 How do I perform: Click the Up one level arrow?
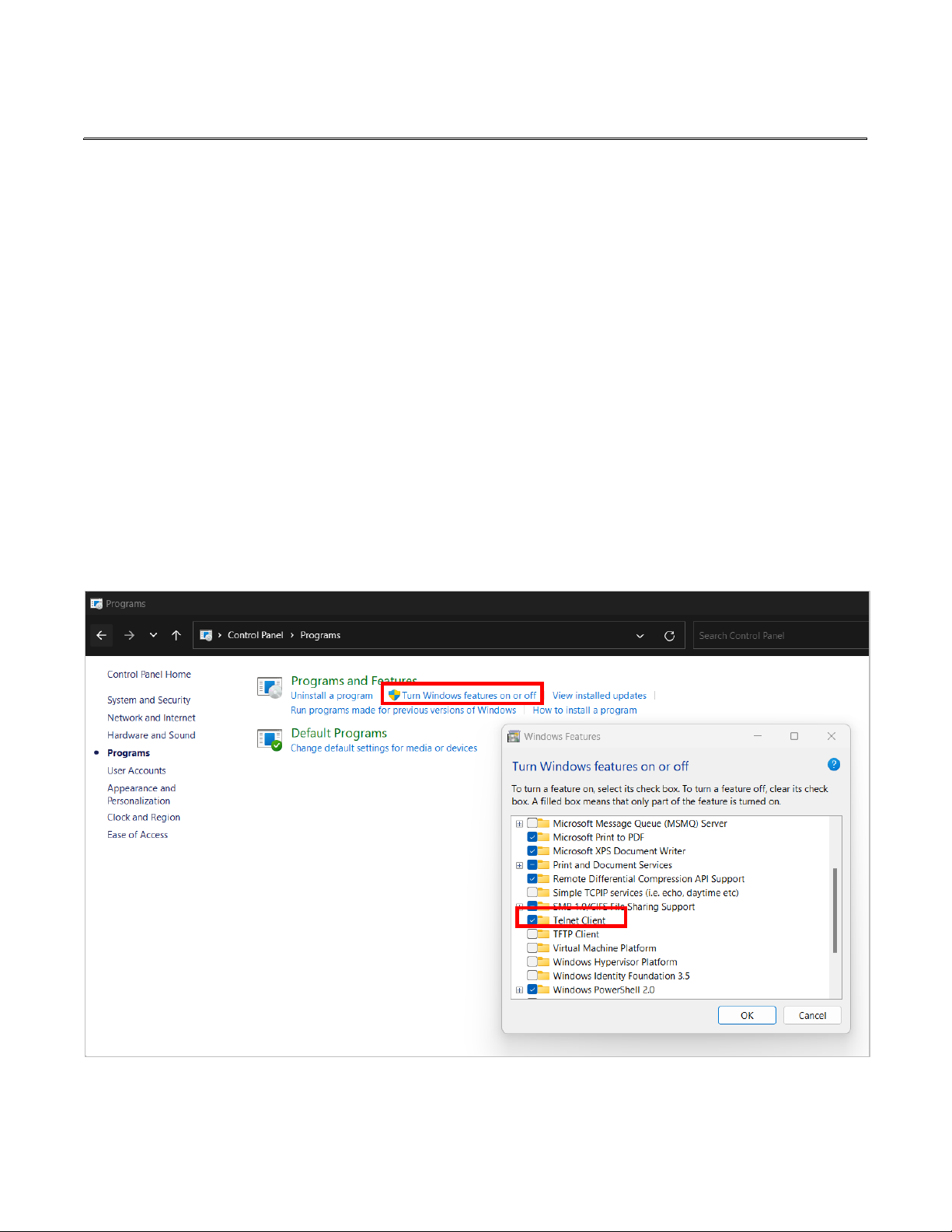[176, 635]
